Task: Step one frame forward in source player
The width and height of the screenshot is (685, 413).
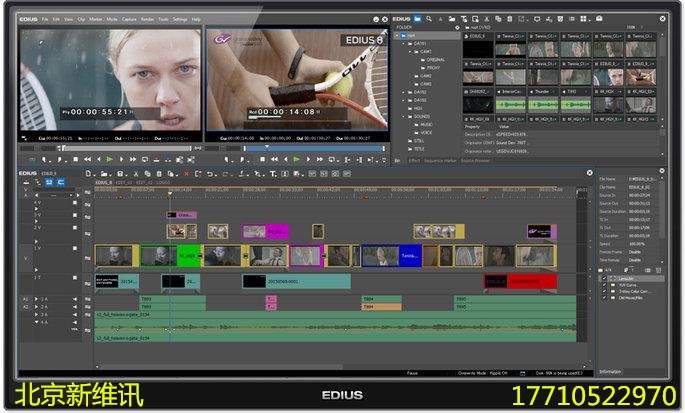Action: (x=121, y=160)
